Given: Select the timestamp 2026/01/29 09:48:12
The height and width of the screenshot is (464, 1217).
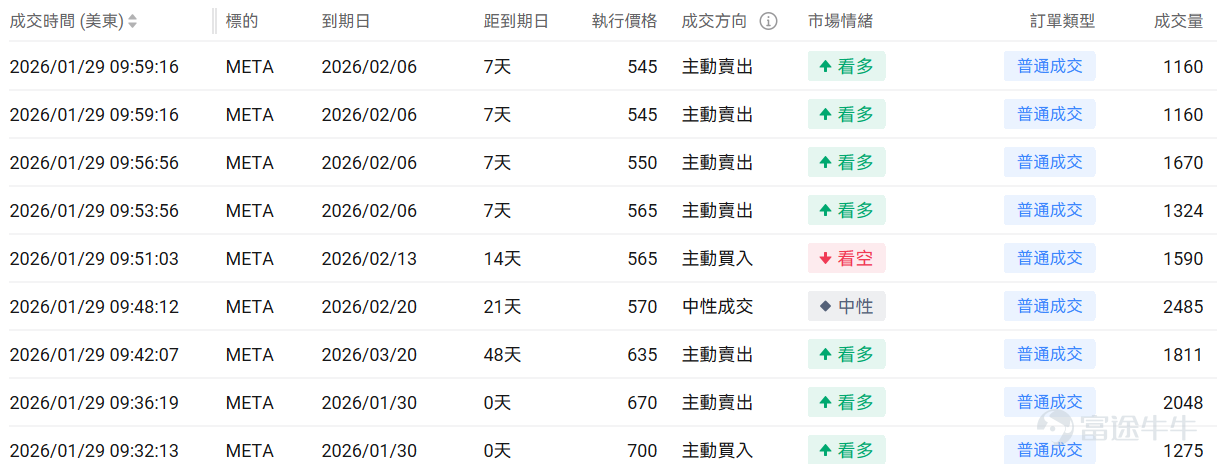Looking at the screenshot, I should 94,307.
